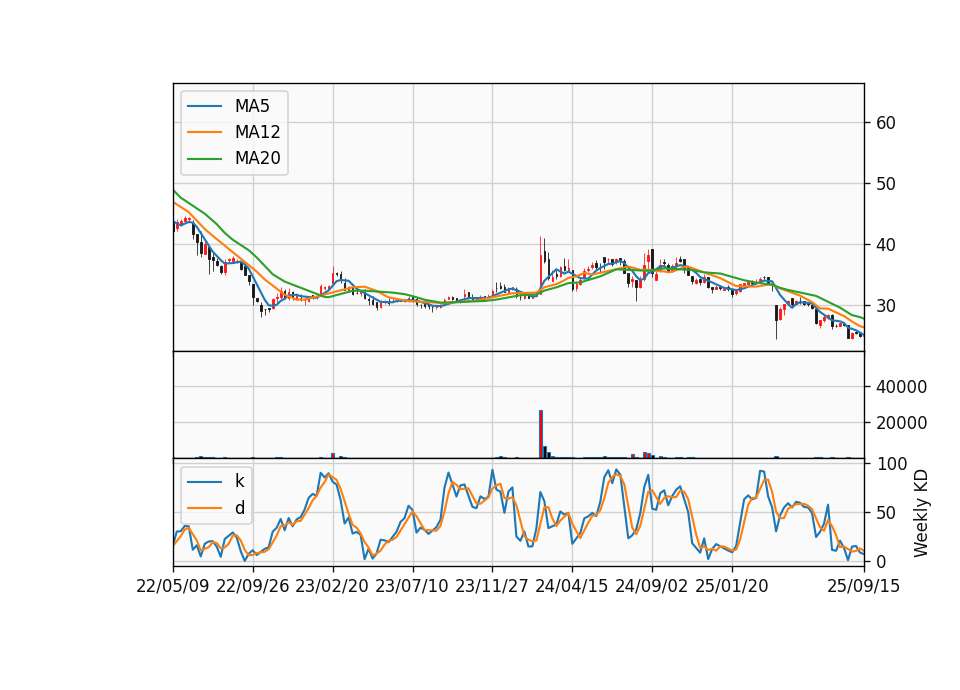This screenshot has height=690, width=960.
Task: Click the orange MA12 legend line sample
Action: pos(204,132)
